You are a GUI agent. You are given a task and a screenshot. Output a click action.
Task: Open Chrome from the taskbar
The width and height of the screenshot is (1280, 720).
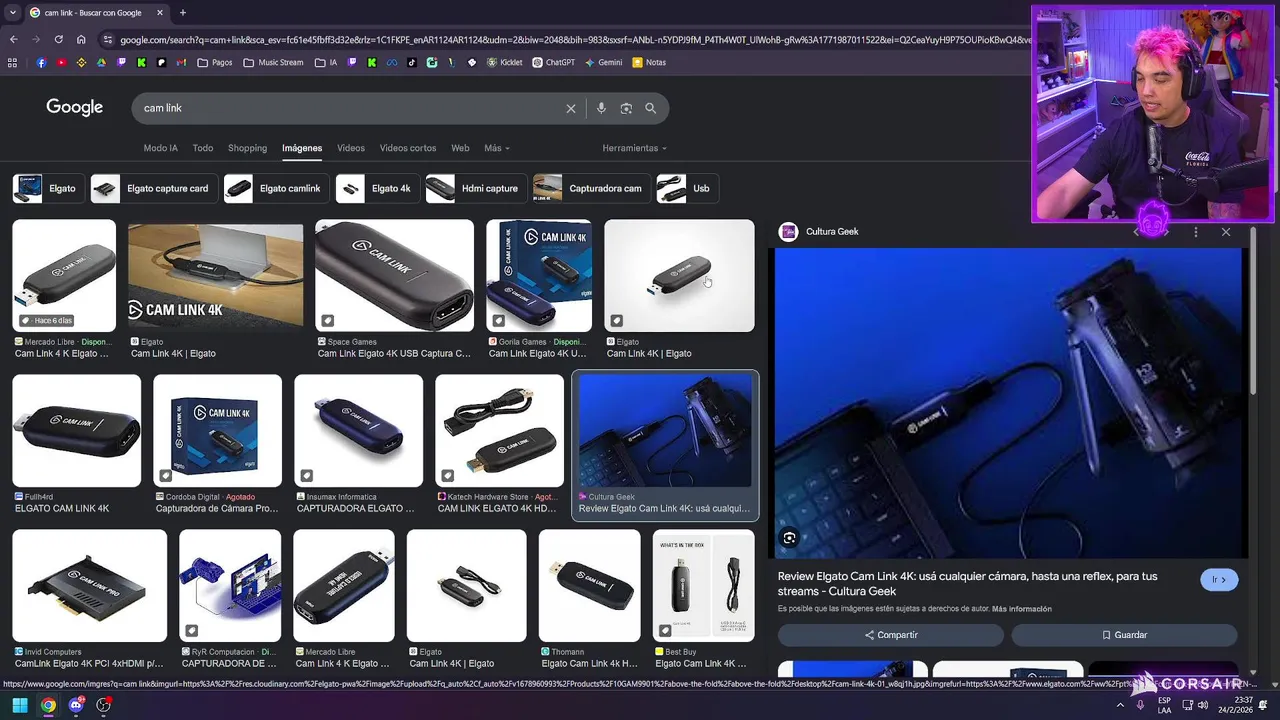48,705
